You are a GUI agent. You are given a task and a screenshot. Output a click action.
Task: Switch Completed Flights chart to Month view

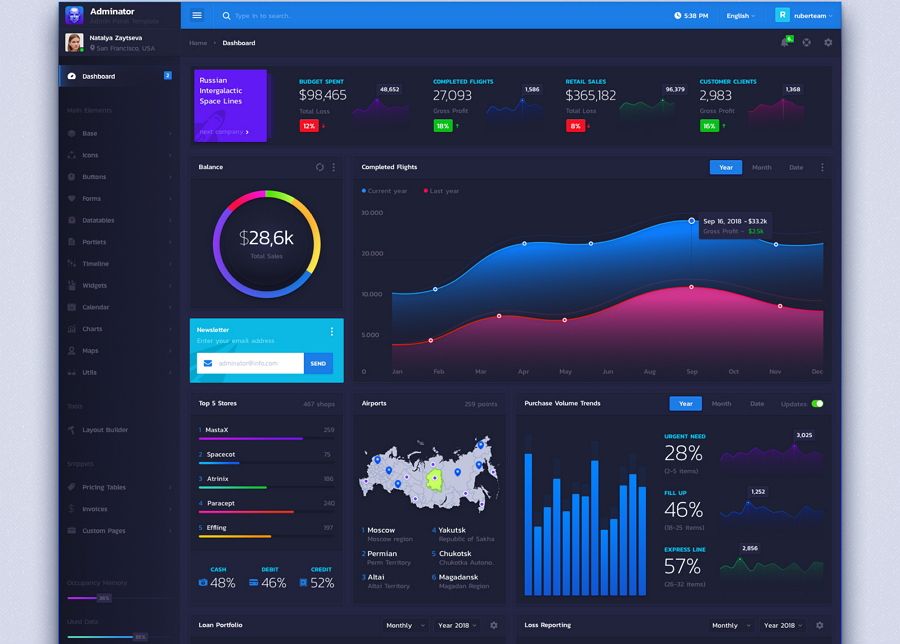[761, 167]
